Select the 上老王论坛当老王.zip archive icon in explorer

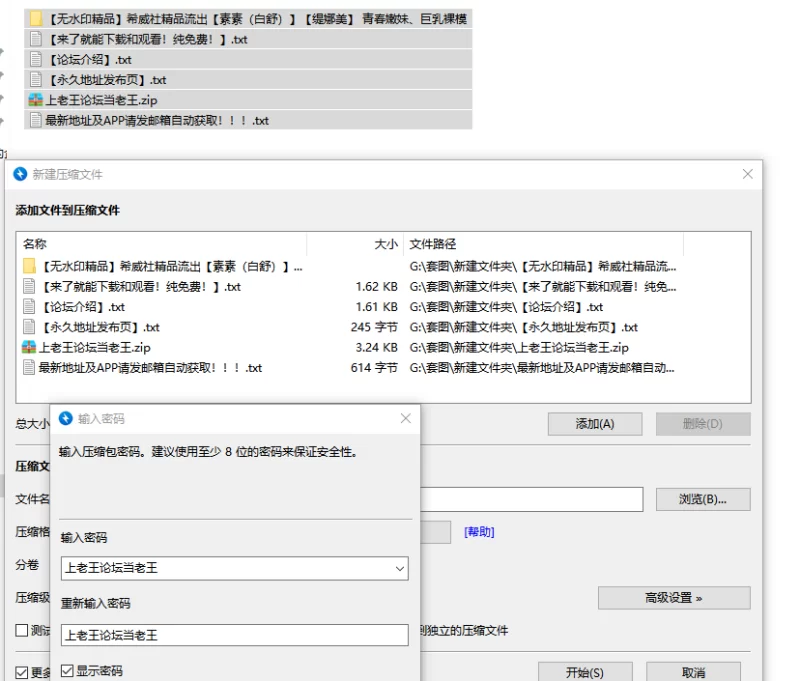click(x=36, y=100)
